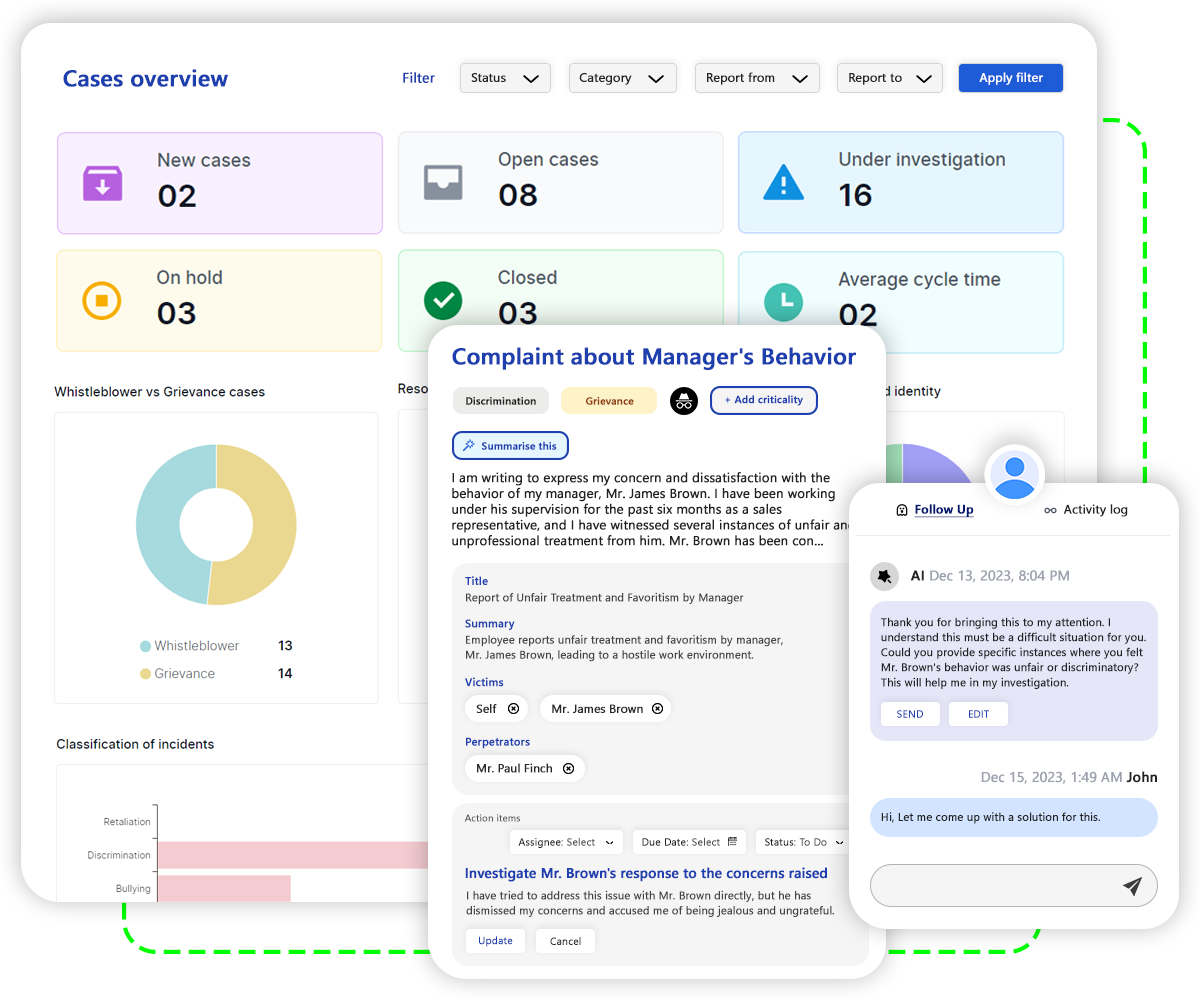Open the Assignee select dropdown

[566, 842]
